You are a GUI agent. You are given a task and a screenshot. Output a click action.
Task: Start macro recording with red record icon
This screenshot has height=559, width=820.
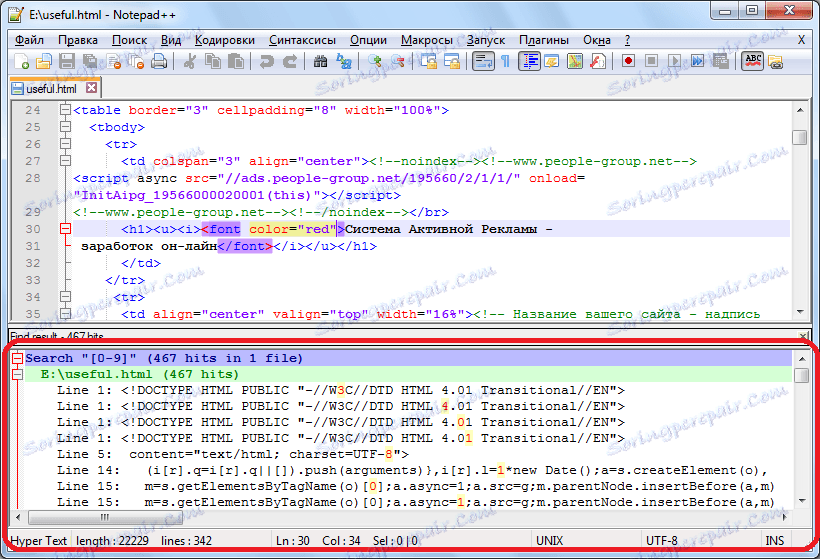click(x=628, y=62)
